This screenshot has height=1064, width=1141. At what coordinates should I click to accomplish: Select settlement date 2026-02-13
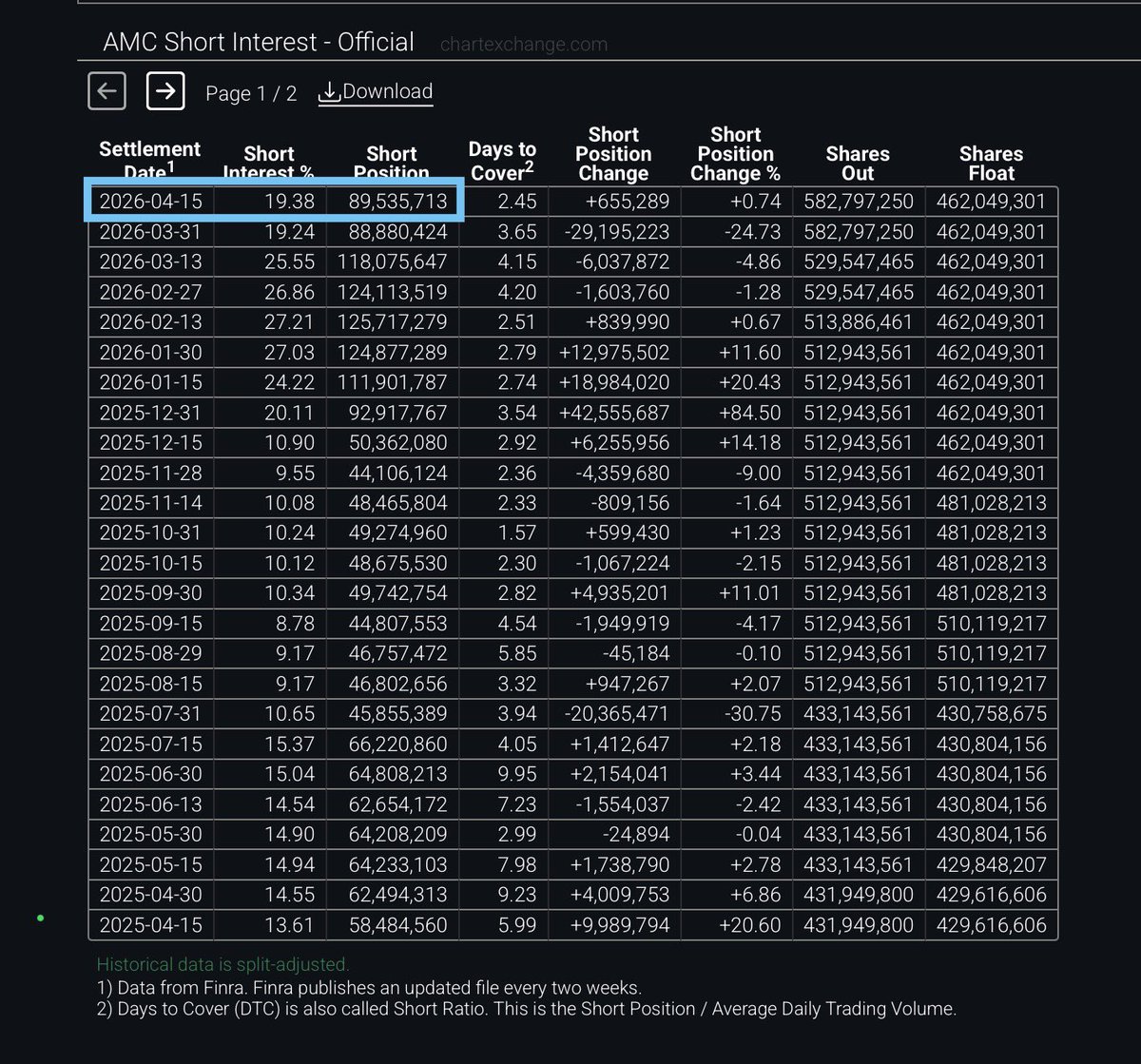(150, 322)
